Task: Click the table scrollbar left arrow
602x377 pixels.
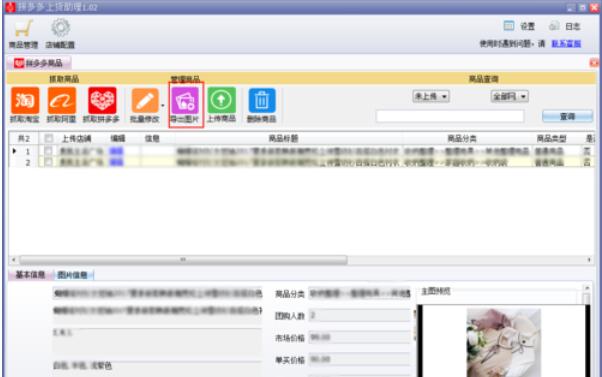Action: pyautogui.click(x=14, y=260)
